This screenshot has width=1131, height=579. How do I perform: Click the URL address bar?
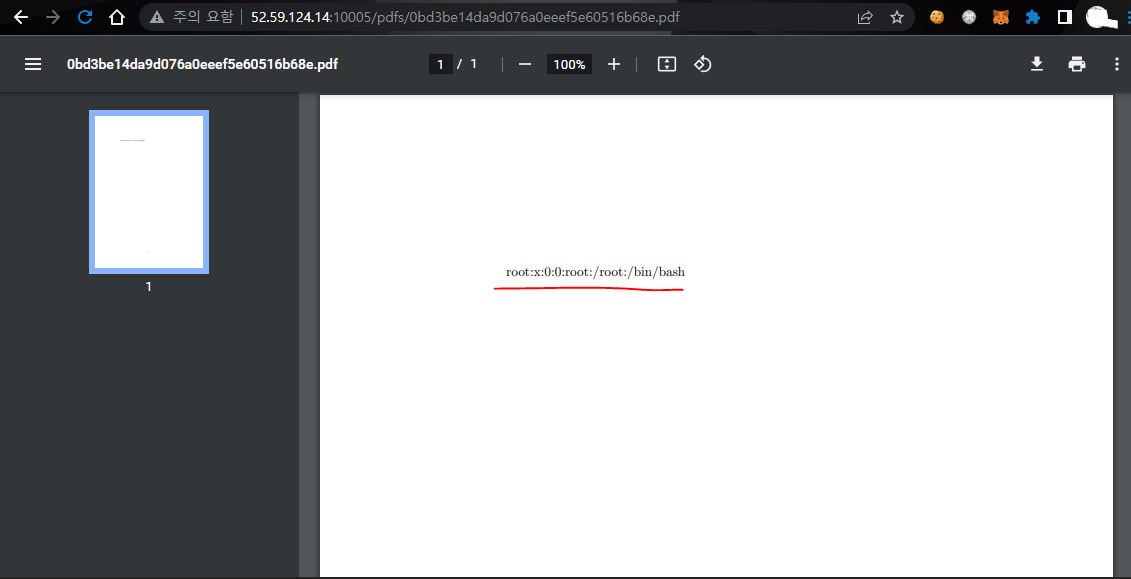(527, 17)
